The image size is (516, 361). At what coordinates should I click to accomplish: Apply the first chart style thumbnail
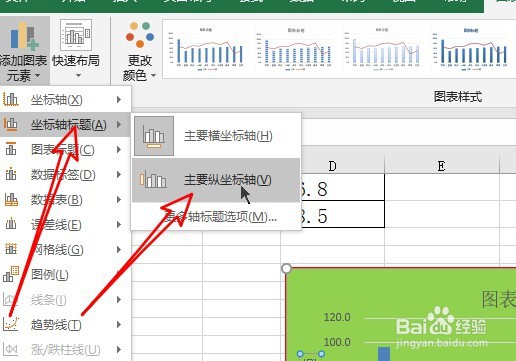tap(207, 49)
